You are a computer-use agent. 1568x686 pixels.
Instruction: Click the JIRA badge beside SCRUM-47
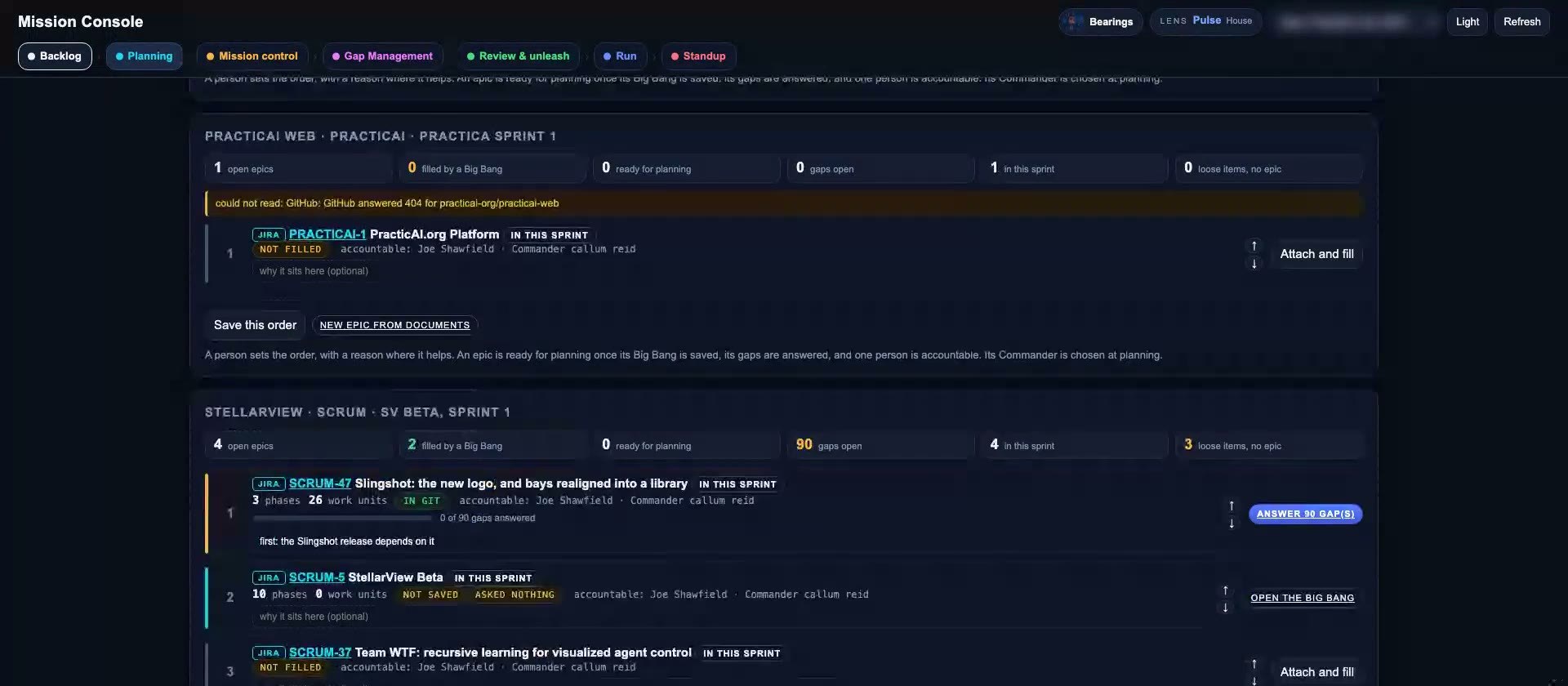click(269, 483)
